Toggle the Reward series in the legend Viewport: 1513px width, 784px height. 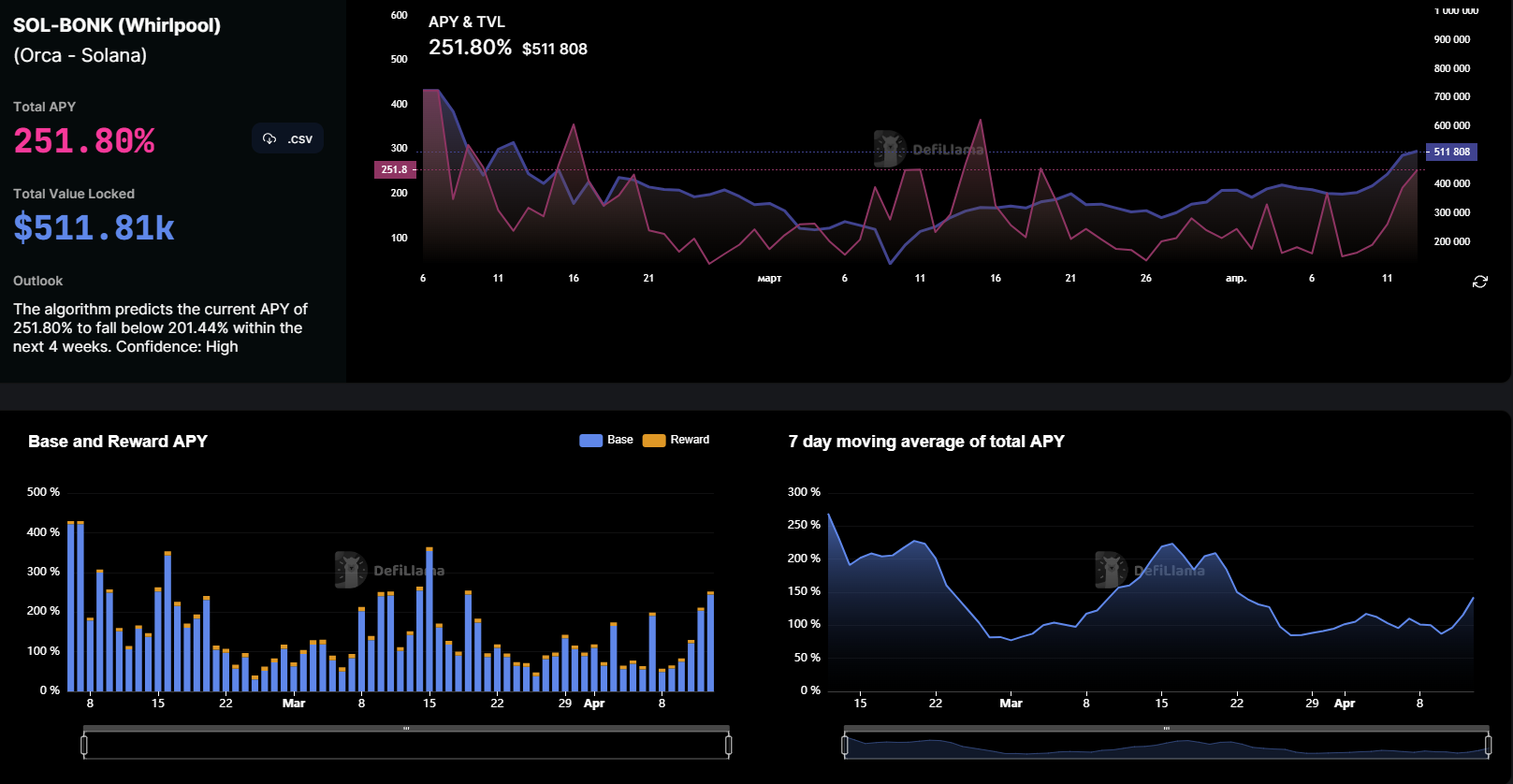pos(676,440)
